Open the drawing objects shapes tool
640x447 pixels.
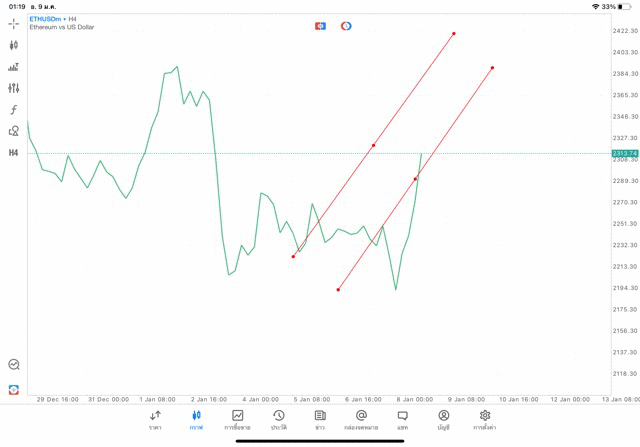point(14,131)
